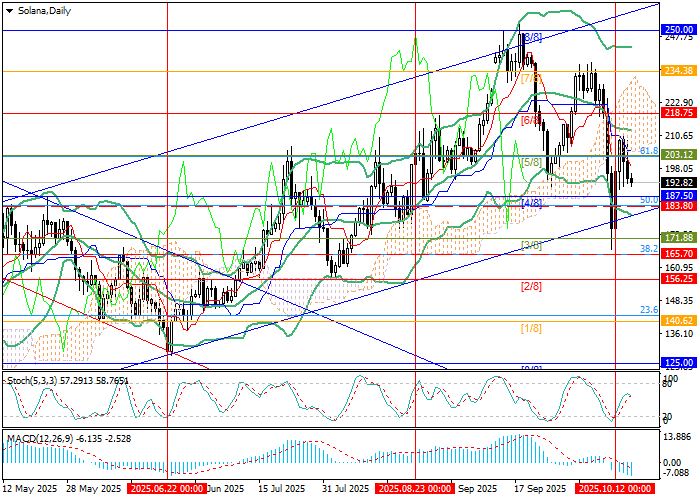
Task: Click the 12 May 2025 date label
Action: coord(30,489)
